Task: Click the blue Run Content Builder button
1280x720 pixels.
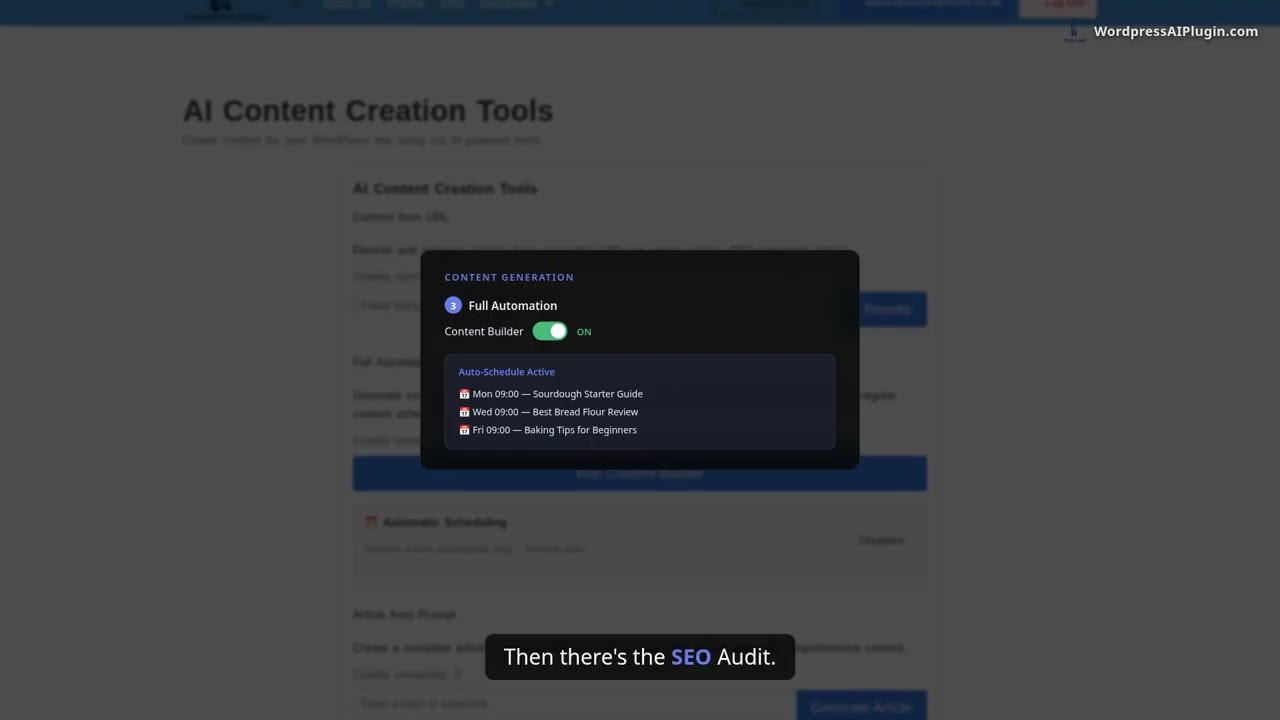Action: tap(640, 474)
